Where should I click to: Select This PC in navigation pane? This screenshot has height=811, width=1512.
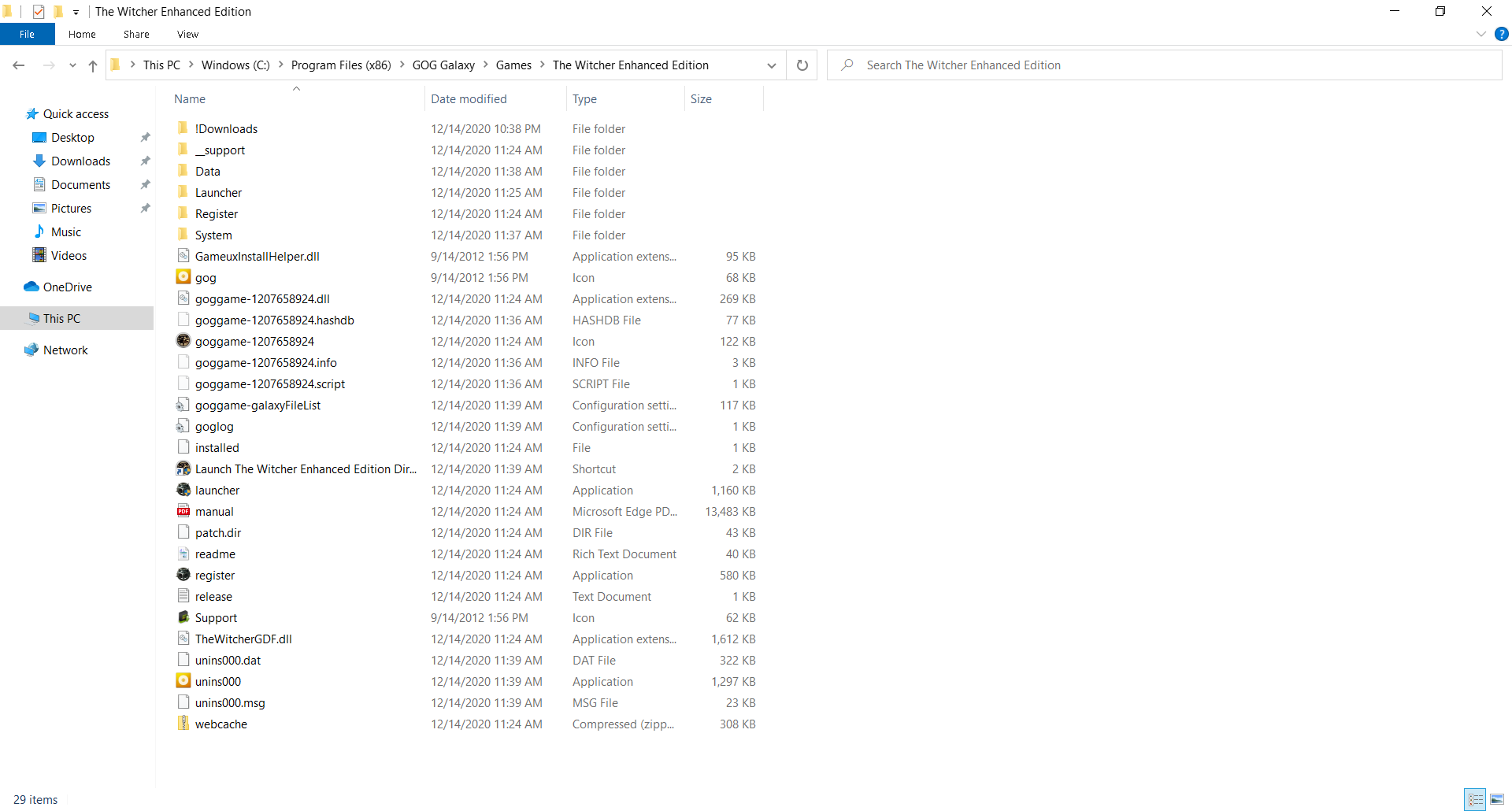pyautogui.click(x=76, y=318)
